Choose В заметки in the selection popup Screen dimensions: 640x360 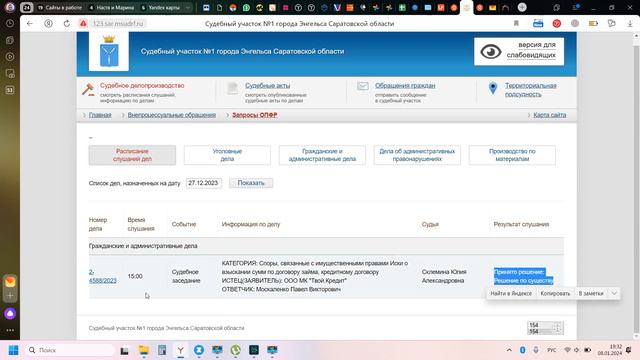pos(591,293)
